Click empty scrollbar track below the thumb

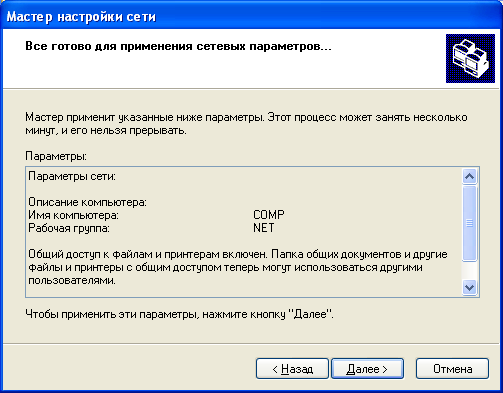469,270
